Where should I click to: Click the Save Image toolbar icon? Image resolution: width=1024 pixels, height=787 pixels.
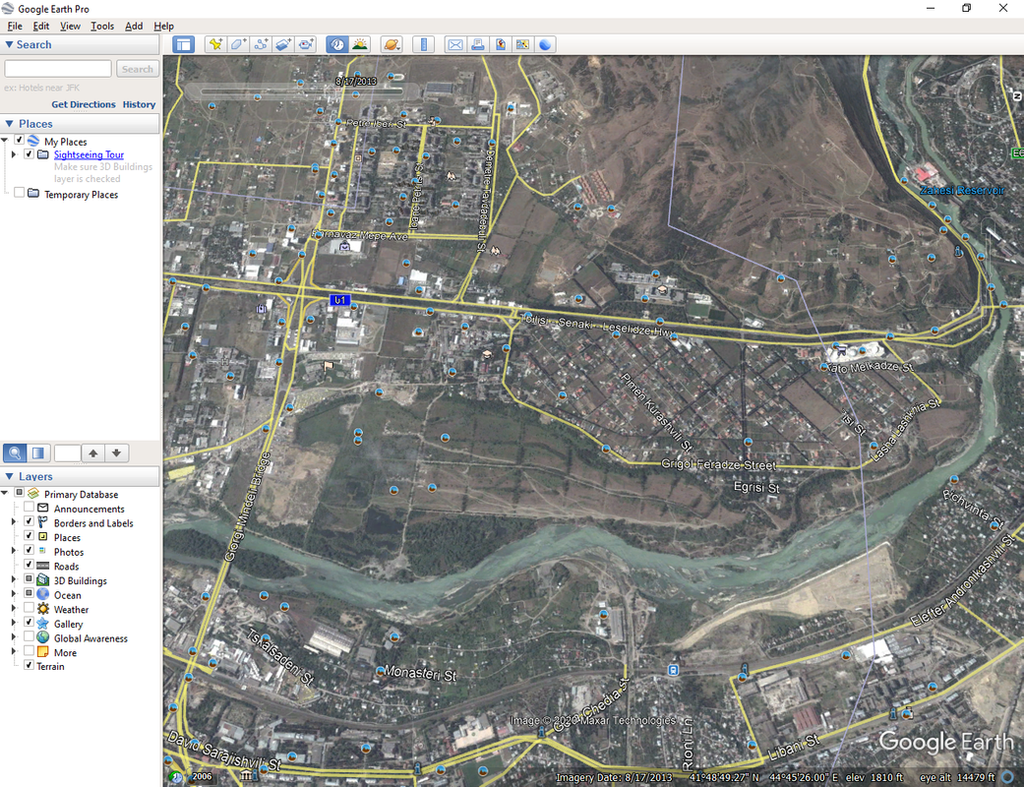pyautogui.click(x=500, y=44)
